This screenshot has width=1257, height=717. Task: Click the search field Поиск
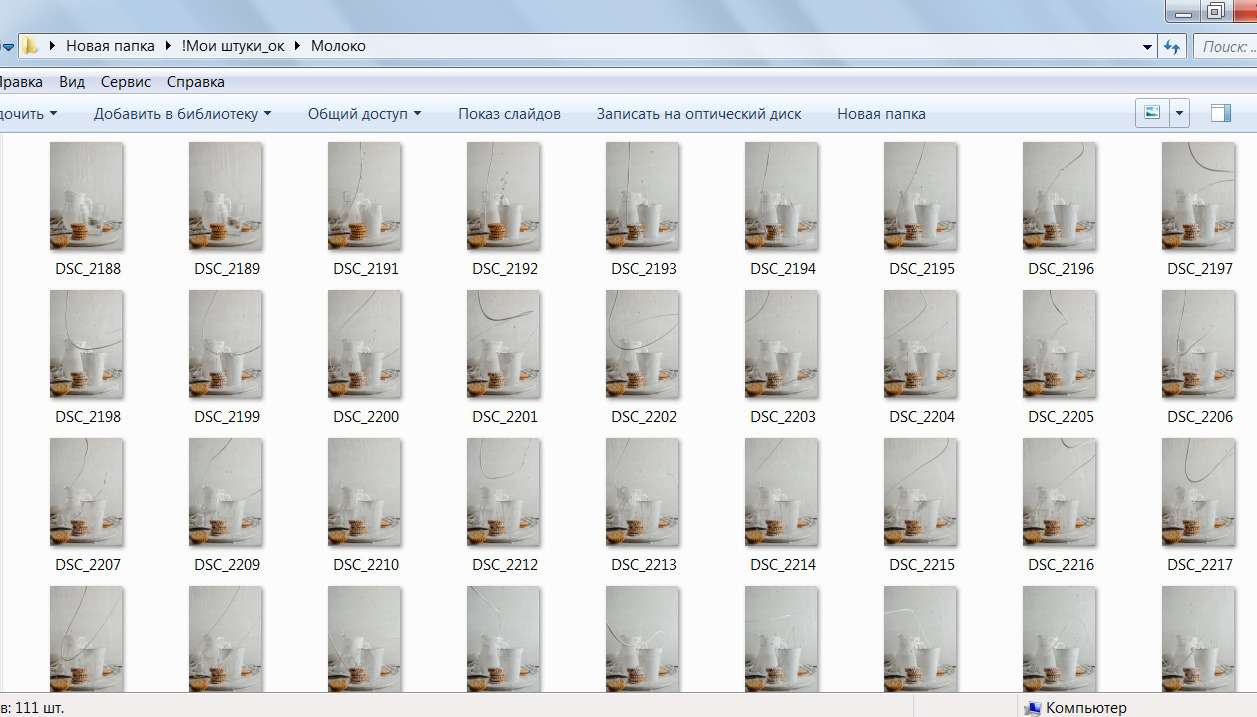pyautogui.click(x=1226, y=46)
